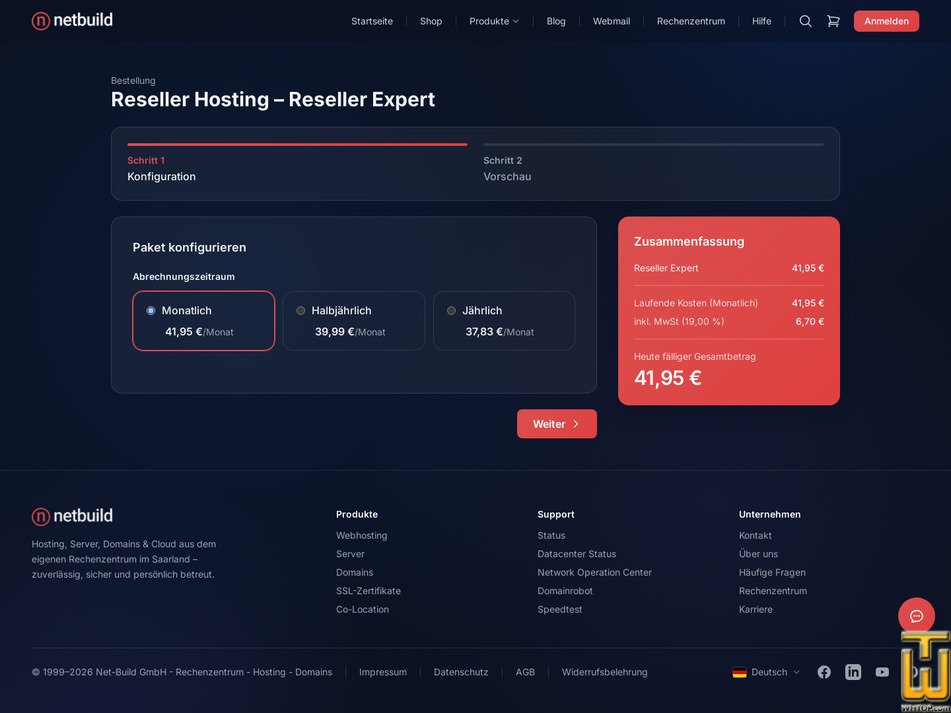Click the Anmelden button
951x713 pixels.
click(886, 21)
